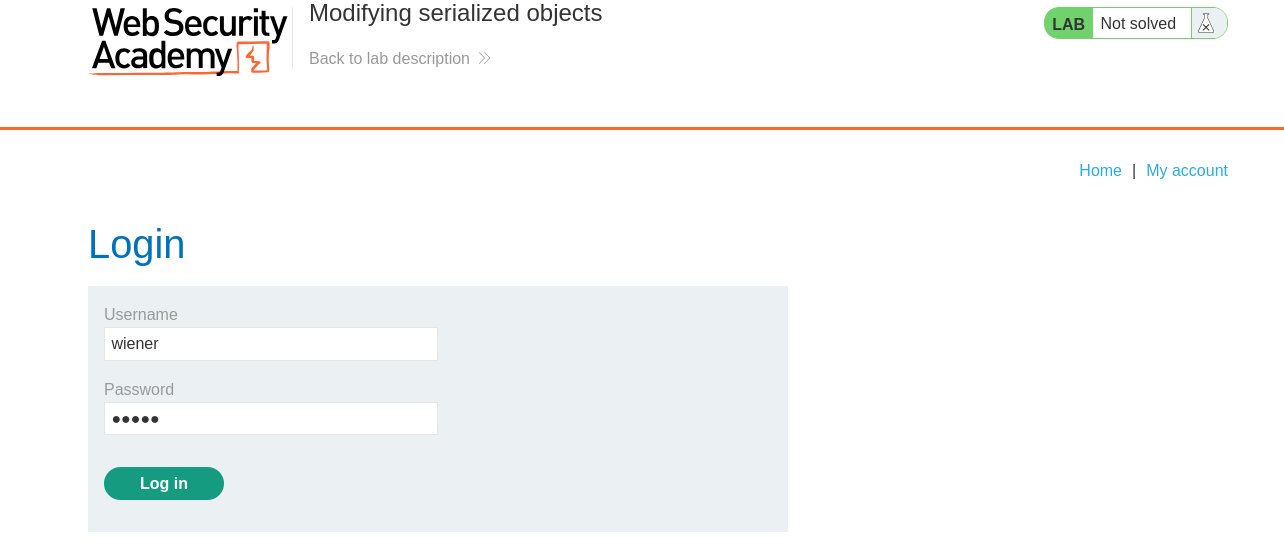
Task: Click the green LAB badge
Action: tap(1068, 24)
